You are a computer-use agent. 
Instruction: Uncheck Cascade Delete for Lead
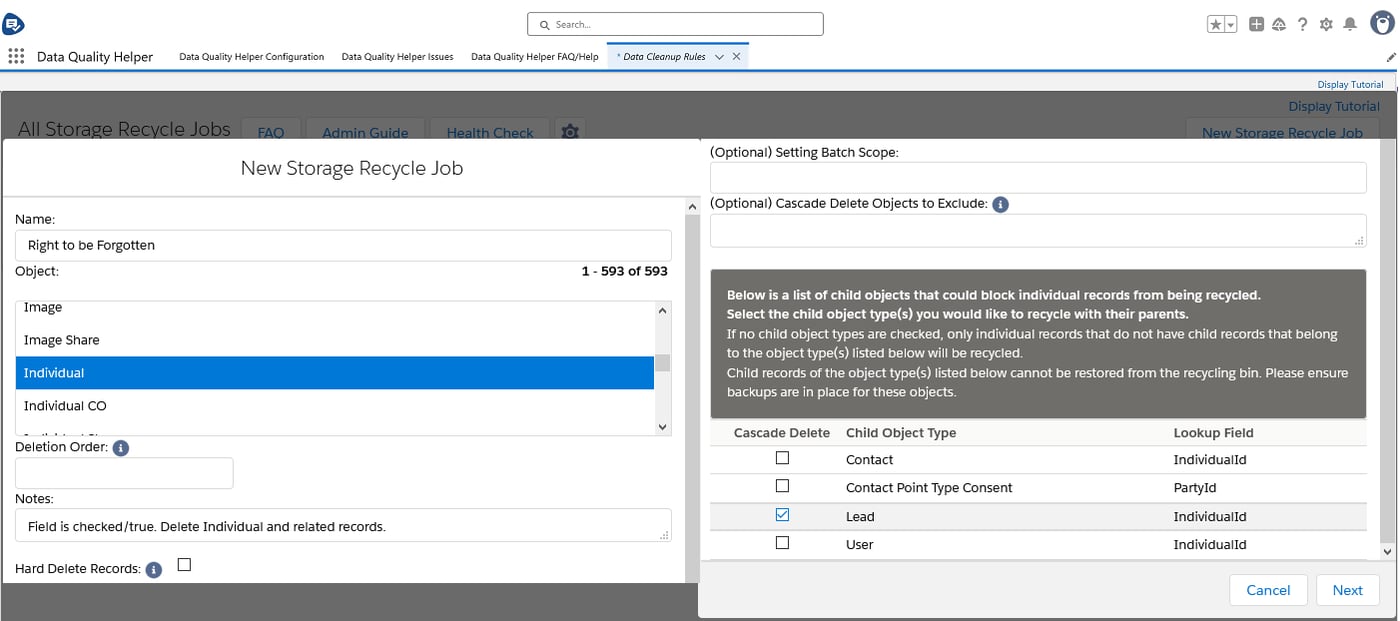(x=782, y=515)
